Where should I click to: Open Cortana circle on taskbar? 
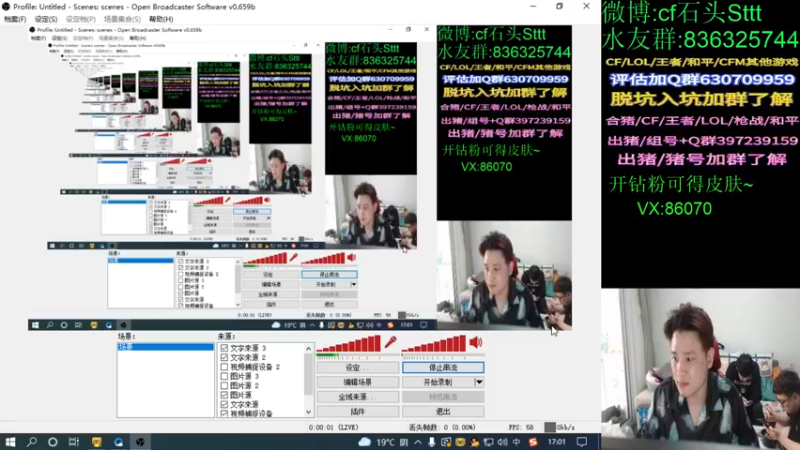(53, 442)
